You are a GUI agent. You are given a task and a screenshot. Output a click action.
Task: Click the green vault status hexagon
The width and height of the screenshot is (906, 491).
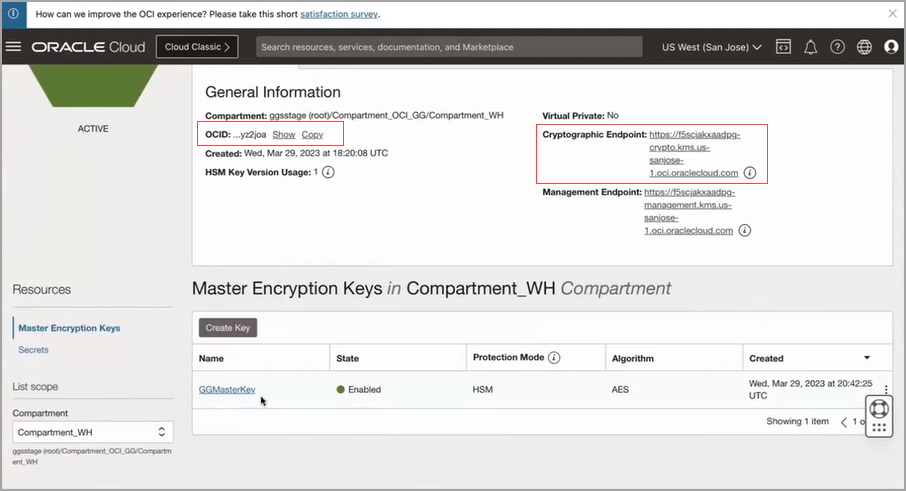point(93,85)
